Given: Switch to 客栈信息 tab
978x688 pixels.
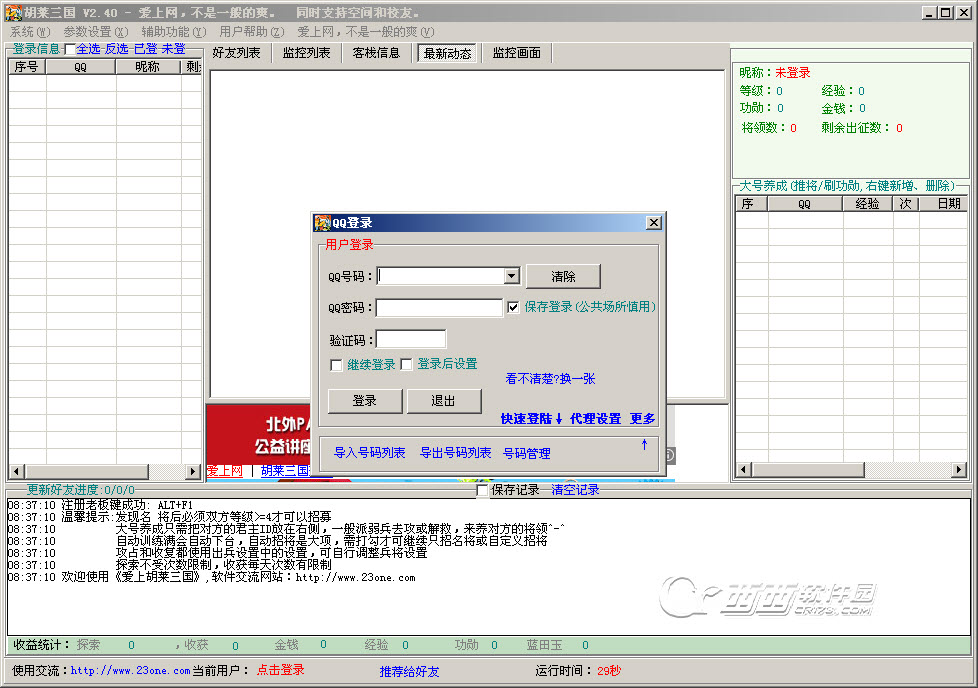Looking at the screenshot, I should [x=376, y=53].
